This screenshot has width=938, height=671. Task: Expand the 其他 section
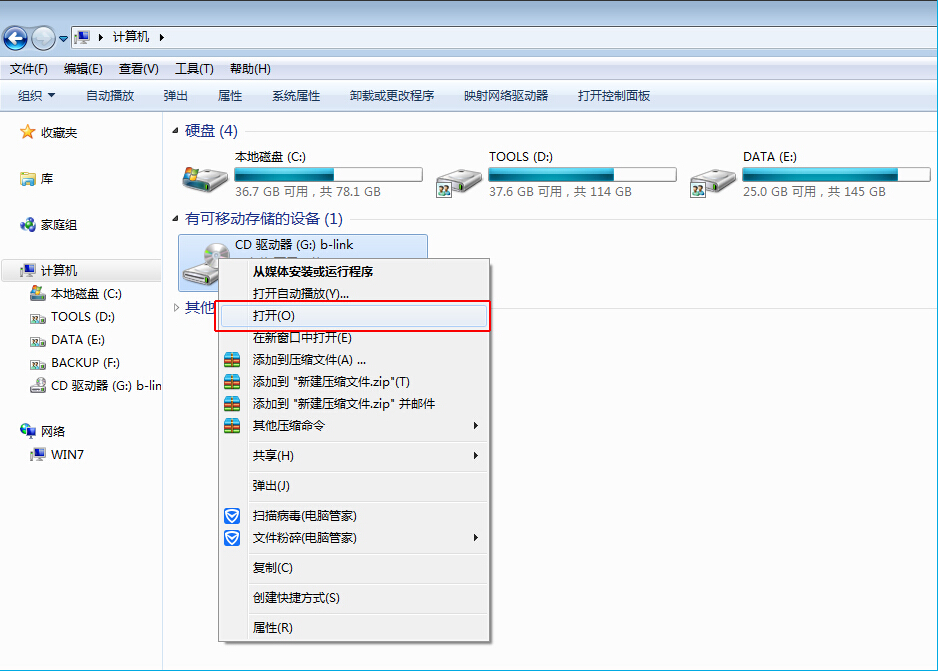[x=176, y=307]
